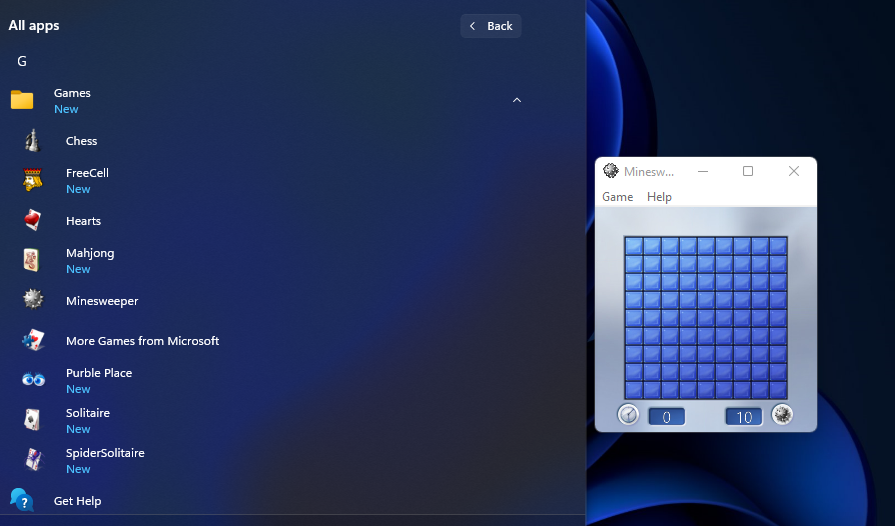Reveal the top-left Minesweeper tile
This screenshot has height=526, width=895.
coord(634,246)
